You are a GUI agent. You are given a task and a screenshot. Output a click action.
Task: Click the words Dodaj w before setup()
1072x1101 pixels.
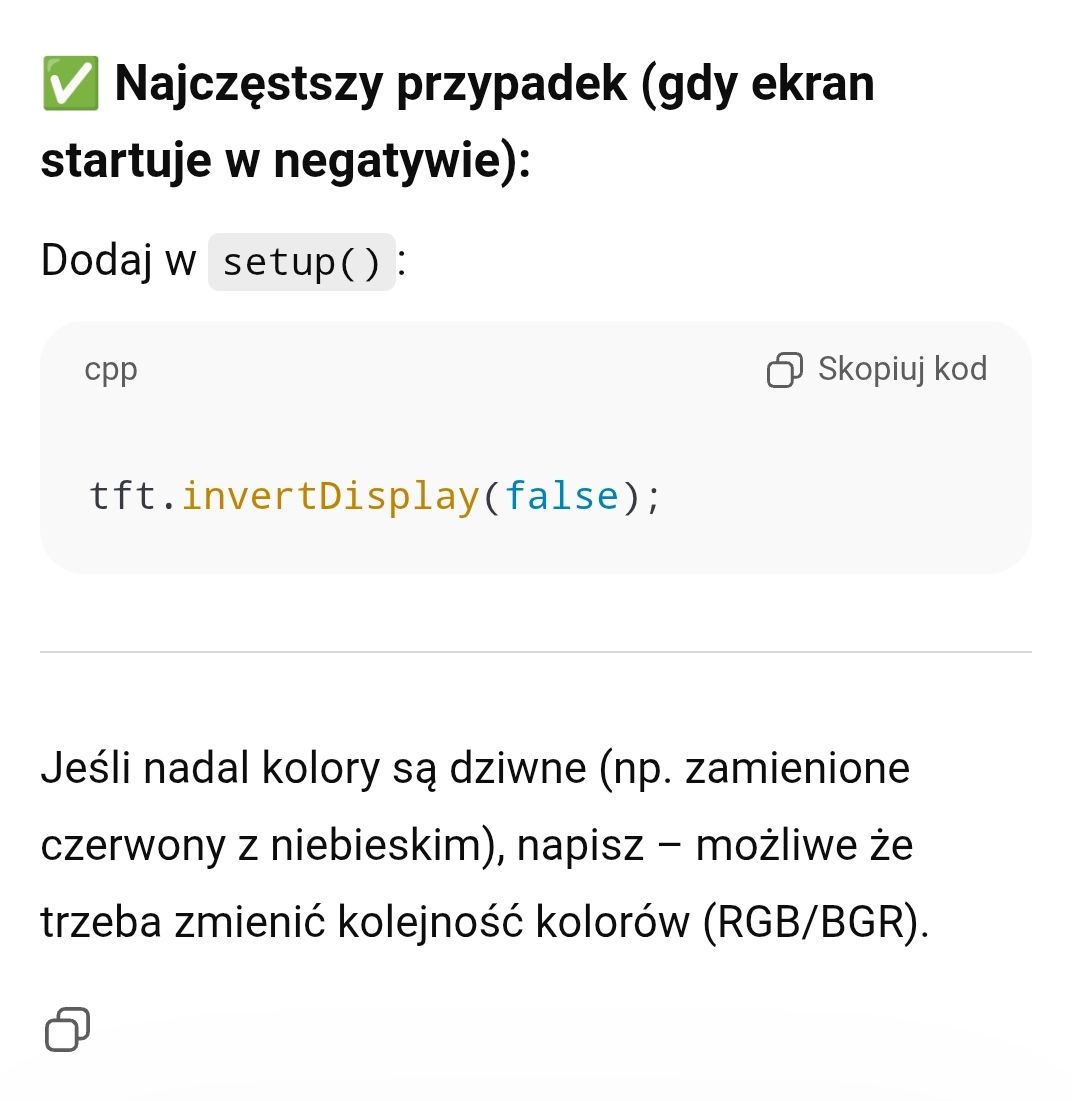(x=118, y=261)
